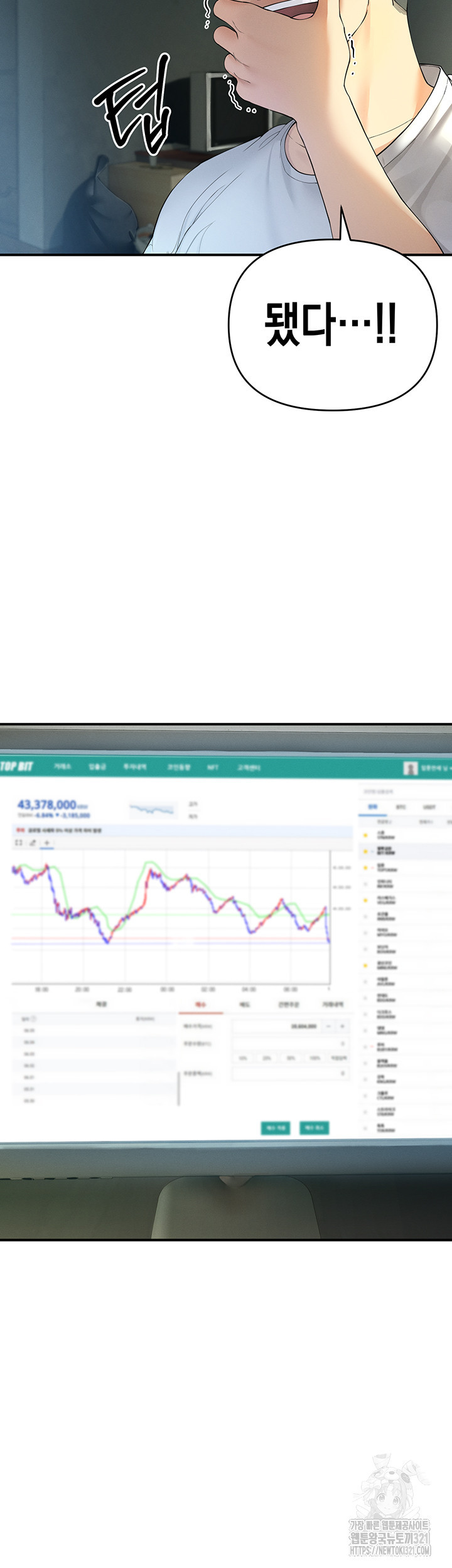This screenshot has height=1568, width=452.
Task: Click the coin search field in sidebar
Action: point(405,792)
